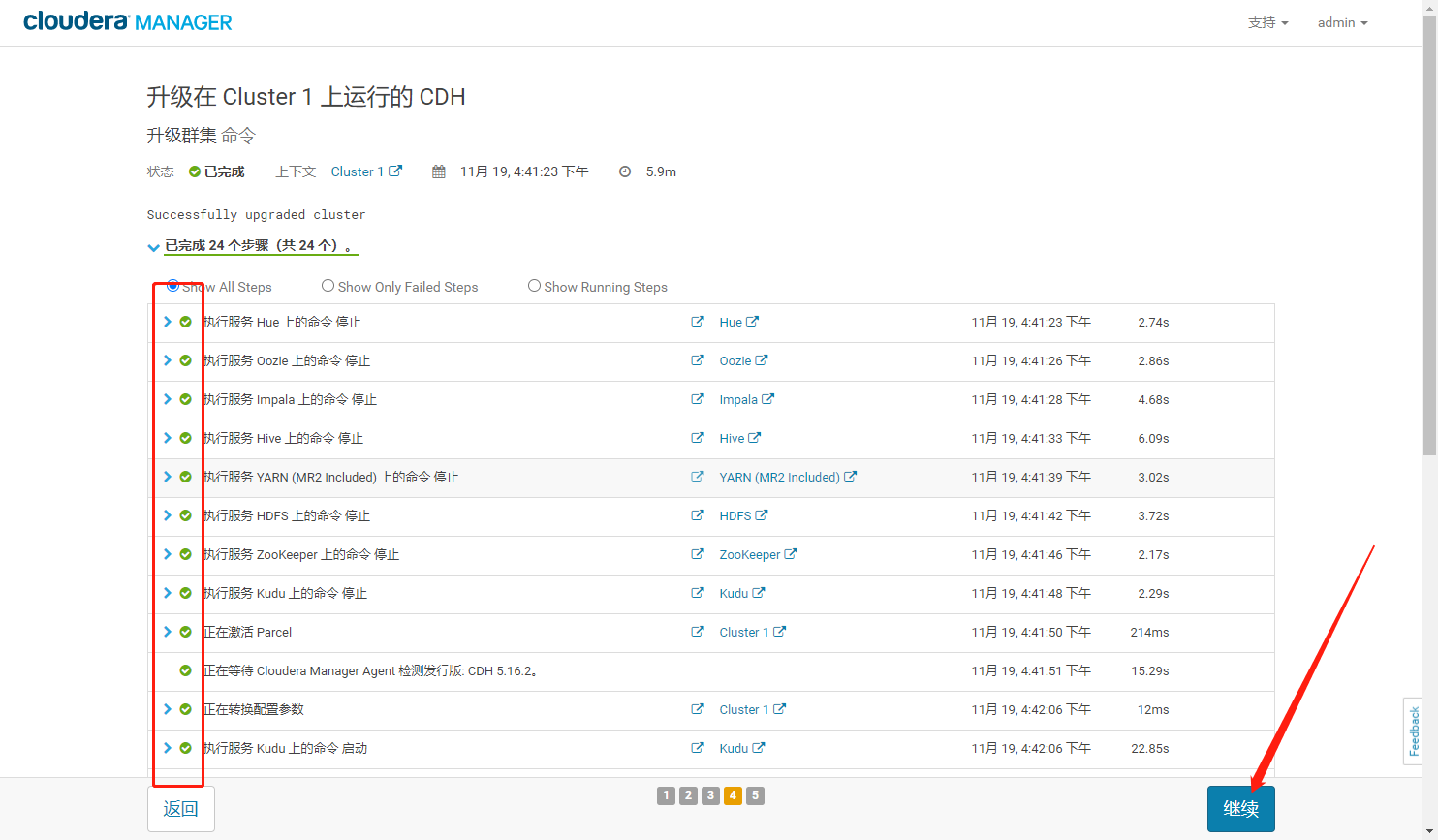Click green check icon on Hue stop row
The height and width of the screenshot is (840, 1438).
pos(186,322)
